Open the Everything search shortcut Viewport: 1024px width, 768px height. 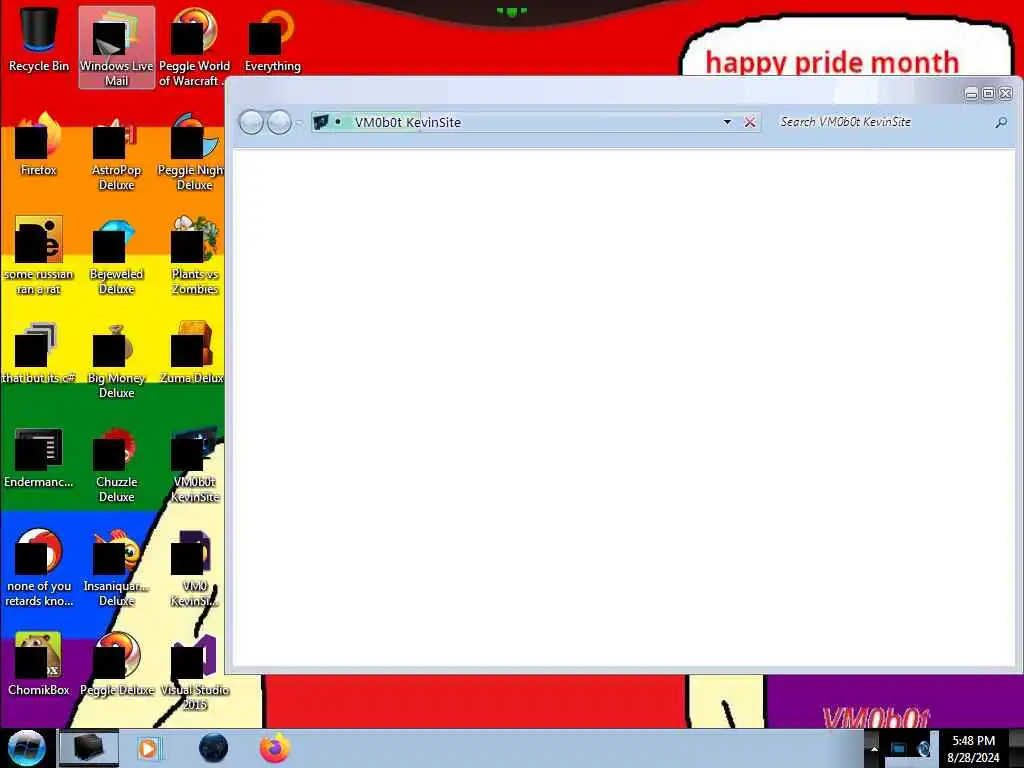pos(272,40)
